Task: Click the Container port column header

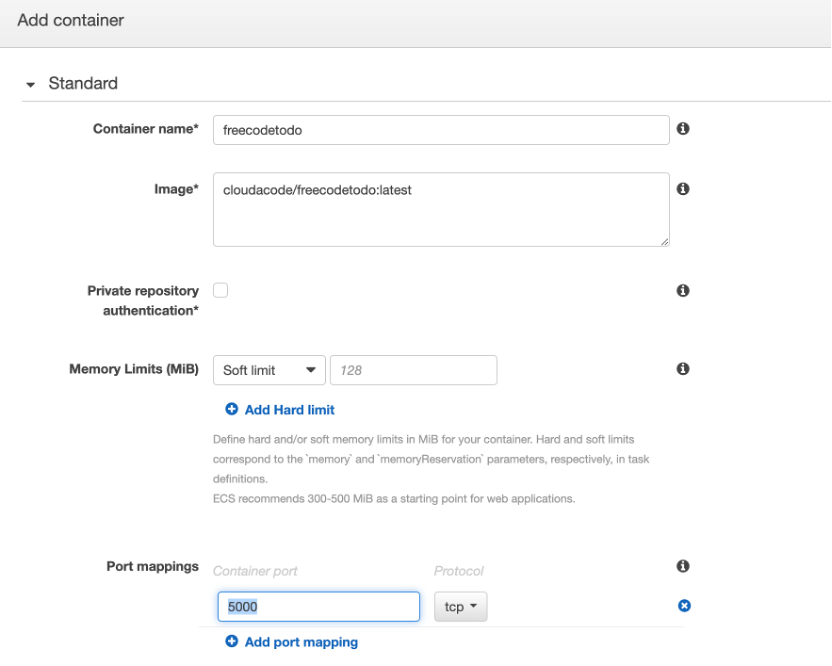Action: [x=255, y=571]
